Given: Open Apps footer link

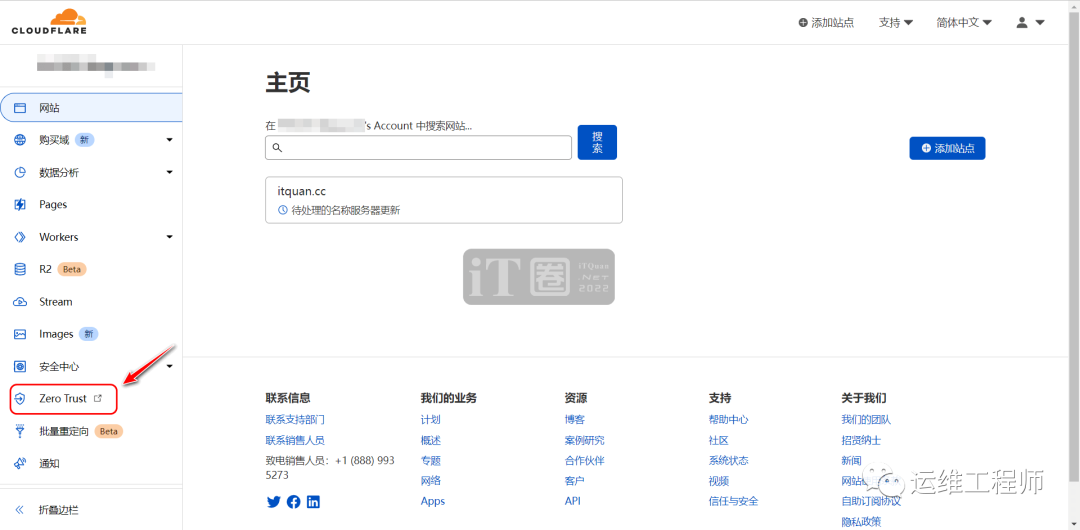Looking at the screenshot, I should click(433, 501).
